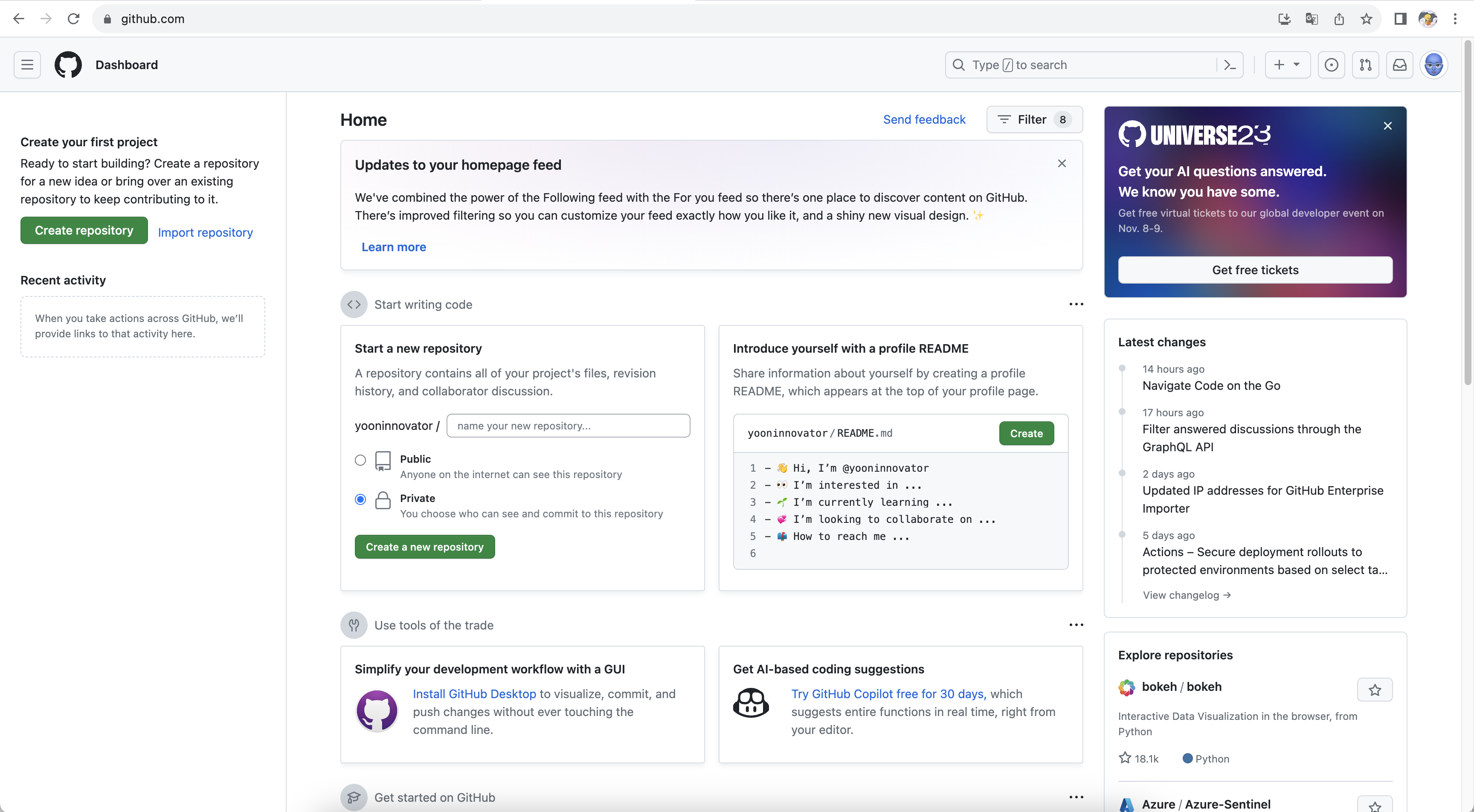Click the yooninnovator / README.md path text
The height and width of the screenshot is (812, 1474).
tap(819, 433)
